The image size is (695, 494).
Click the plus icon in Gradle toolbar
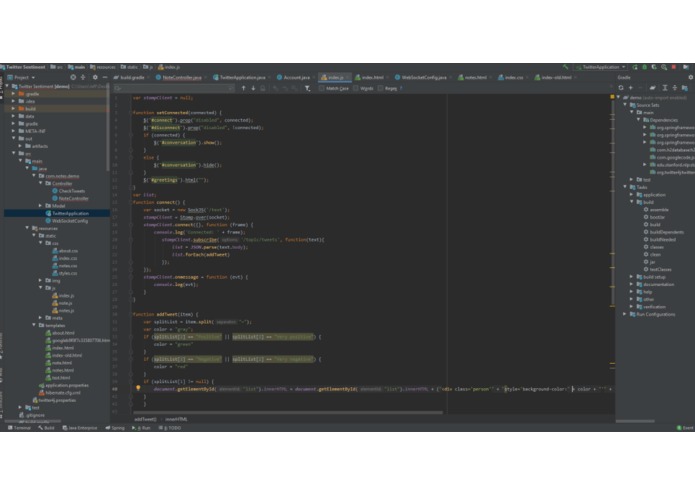(x=630, y=88)
